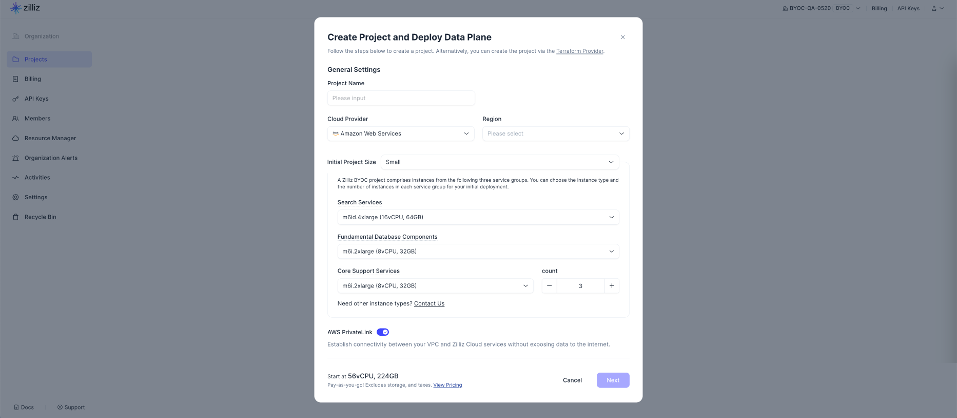Open API Keys key icon in sidebar
Viewport: 957px width, 418px height.
point(16,99)
